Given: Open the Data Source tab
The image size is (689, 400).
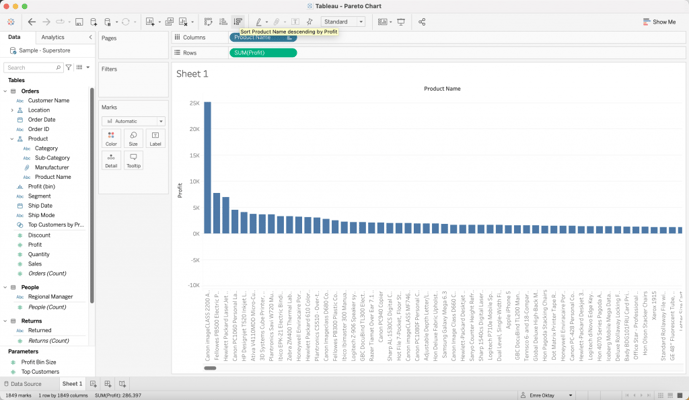Looking at the screenshot, I should tap(23, 384).
